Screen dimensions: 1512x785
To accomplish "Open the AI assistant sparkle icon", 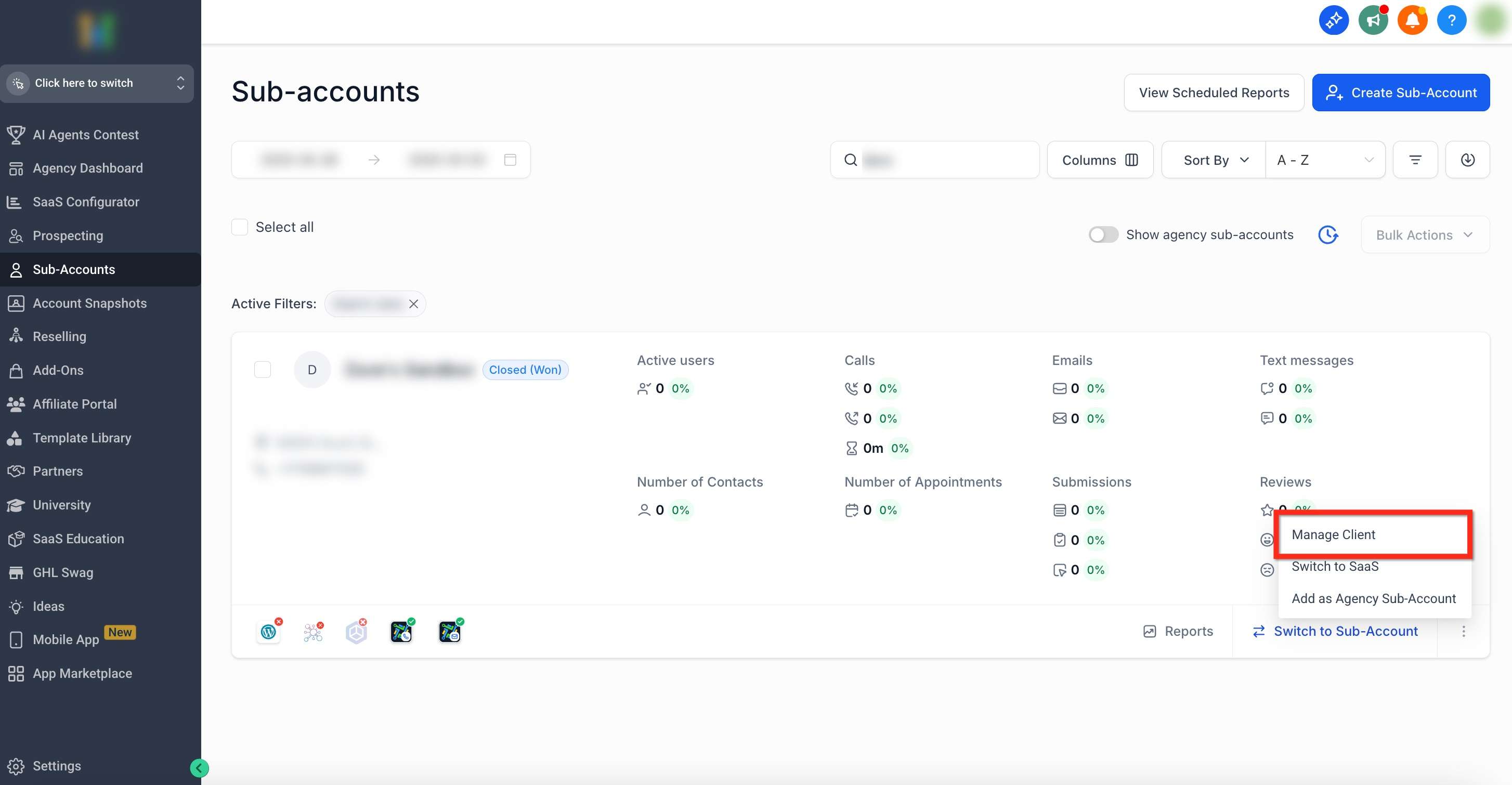I will tap(1334, 20).
